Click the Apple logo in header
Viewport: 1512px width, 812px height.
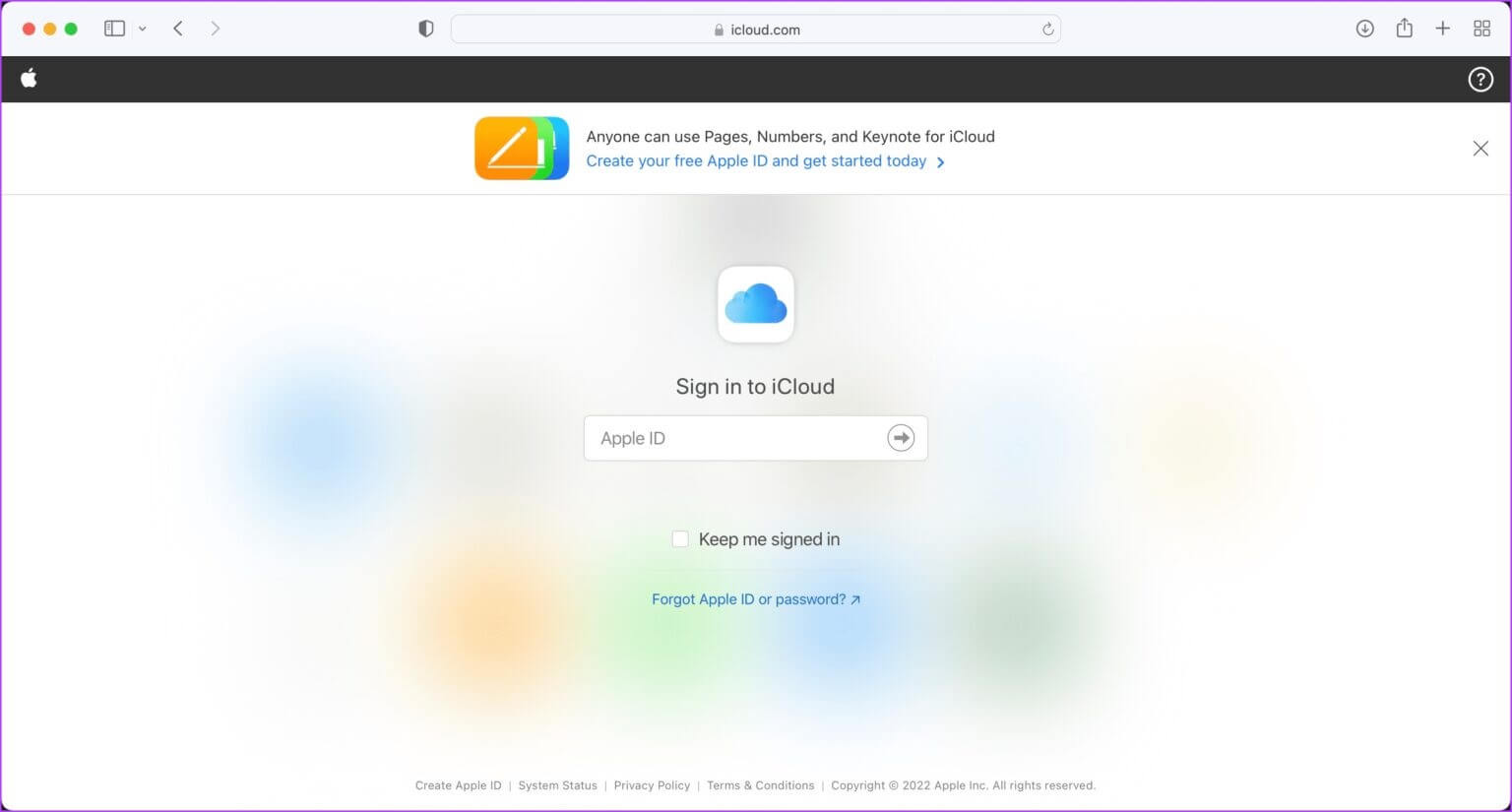click(x=29, y=78)
